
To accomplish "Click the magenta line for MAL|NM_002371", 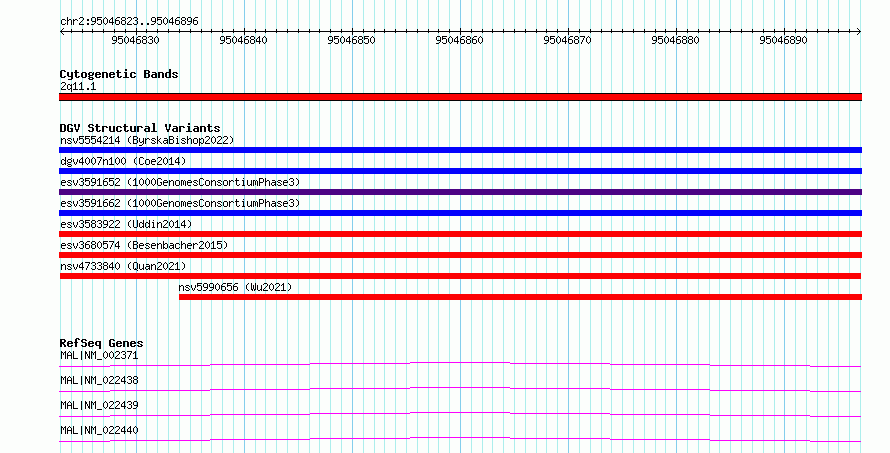I will (460, 364).
